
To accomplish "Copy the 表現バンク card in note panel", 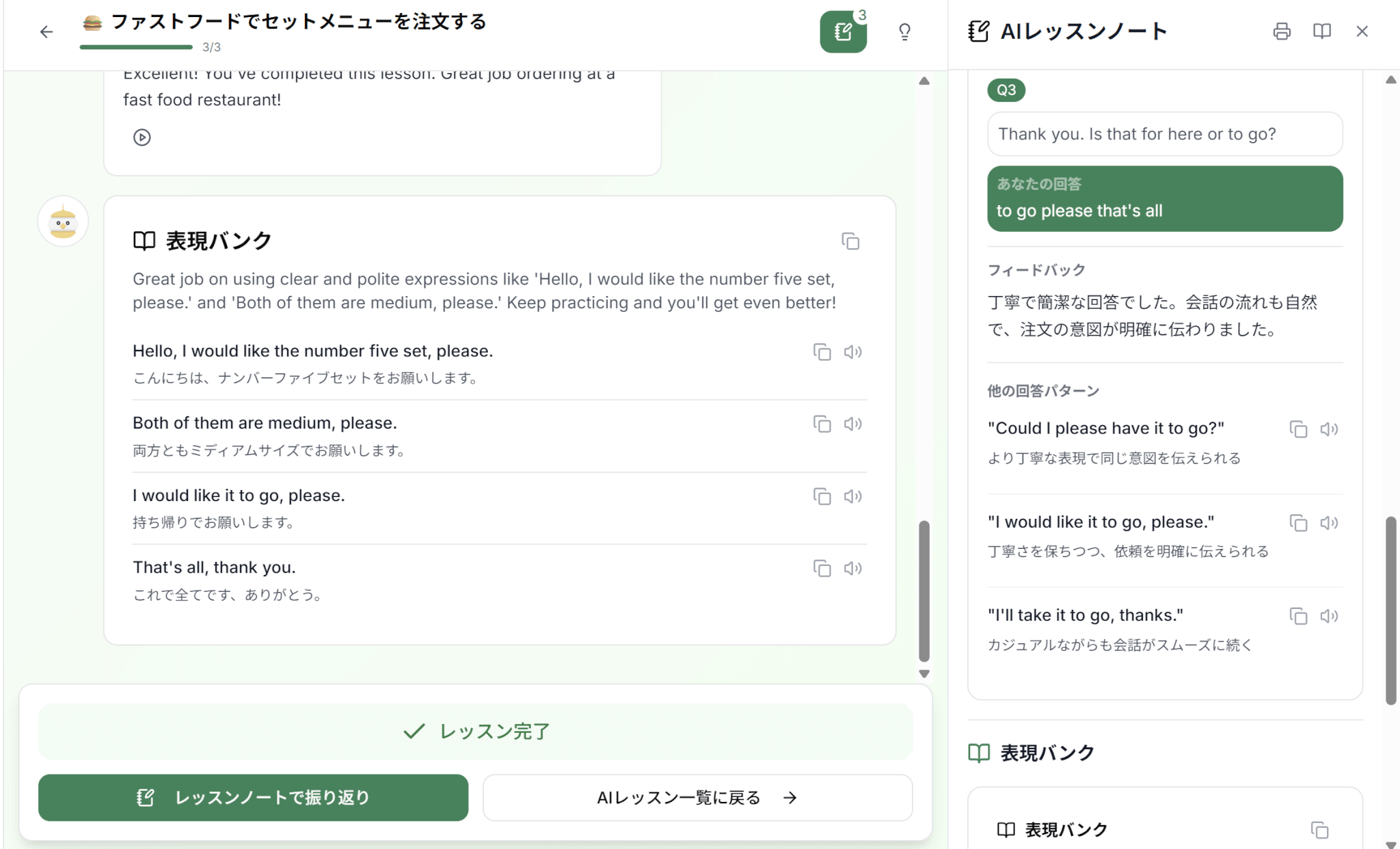I will coord(1319,830).
